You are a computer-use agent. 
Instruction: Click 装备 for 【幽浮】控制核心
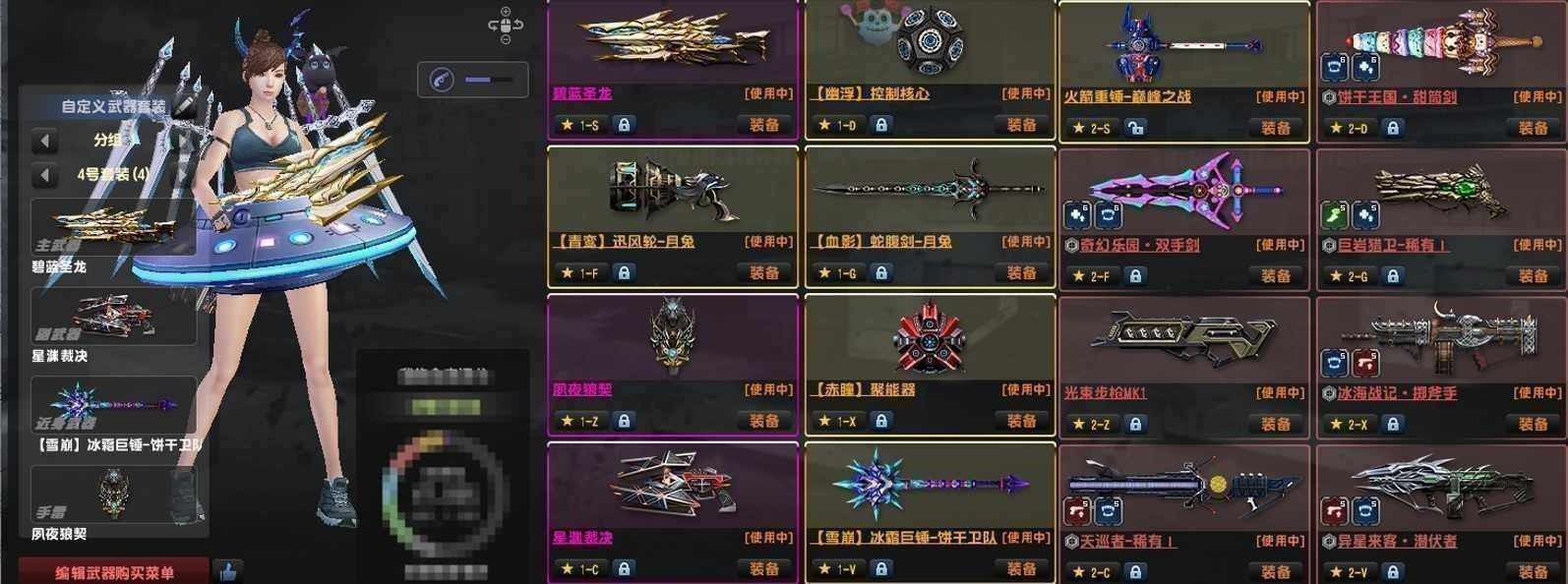coord(1021,125)
